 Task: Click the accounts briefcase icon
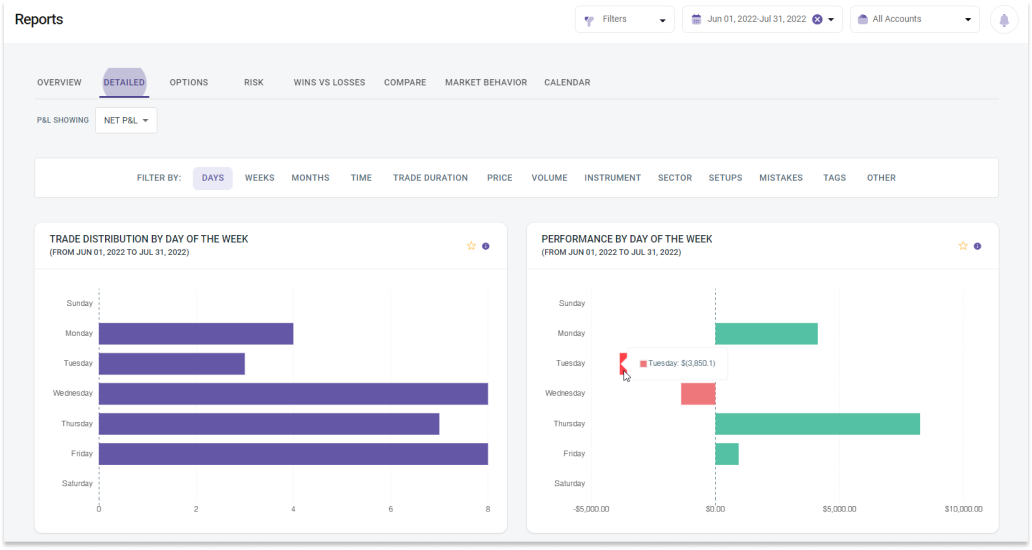tap(862, 19)
